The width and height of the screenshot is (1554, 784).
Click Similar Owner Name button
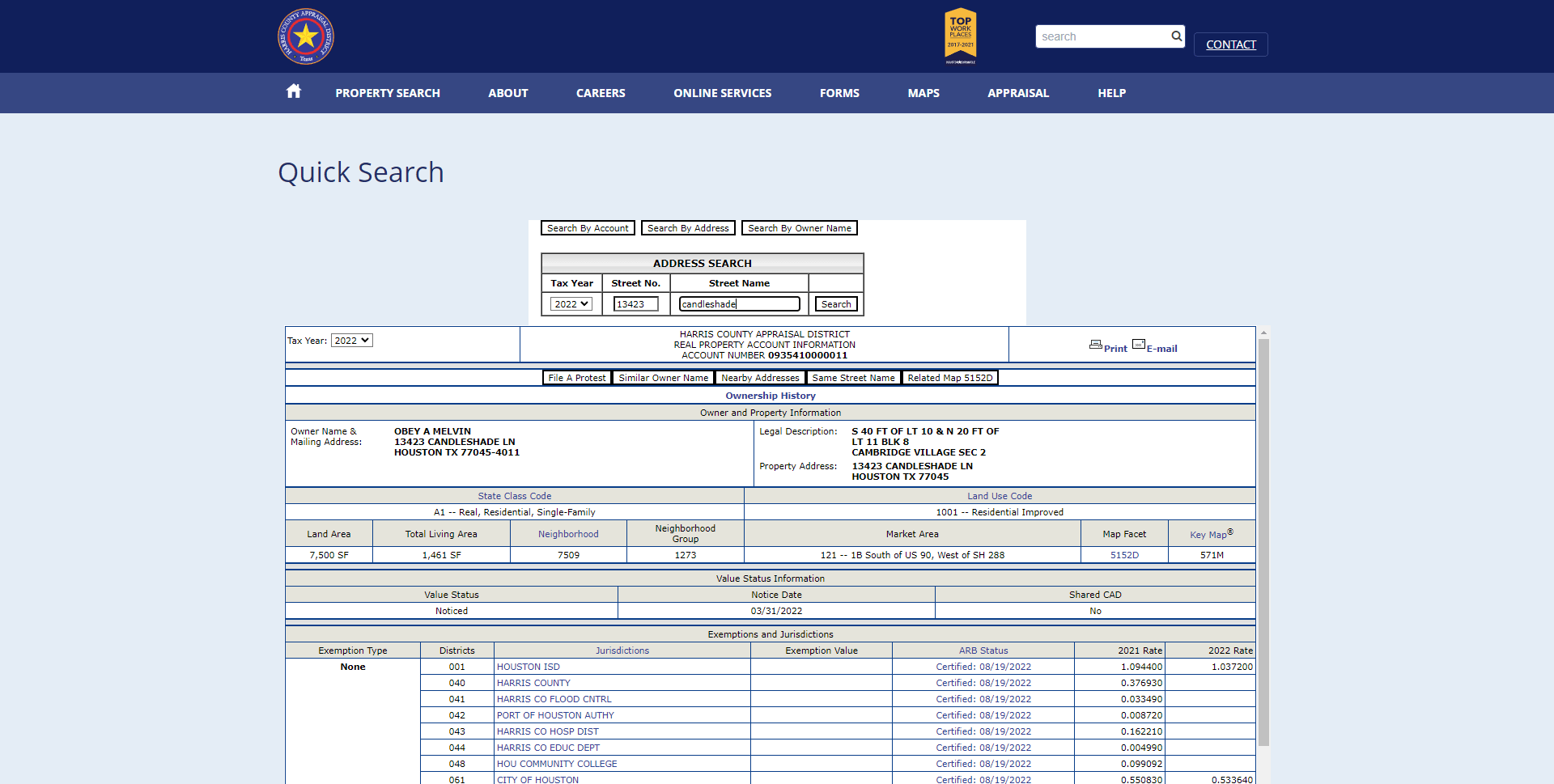tap(664, 378)
